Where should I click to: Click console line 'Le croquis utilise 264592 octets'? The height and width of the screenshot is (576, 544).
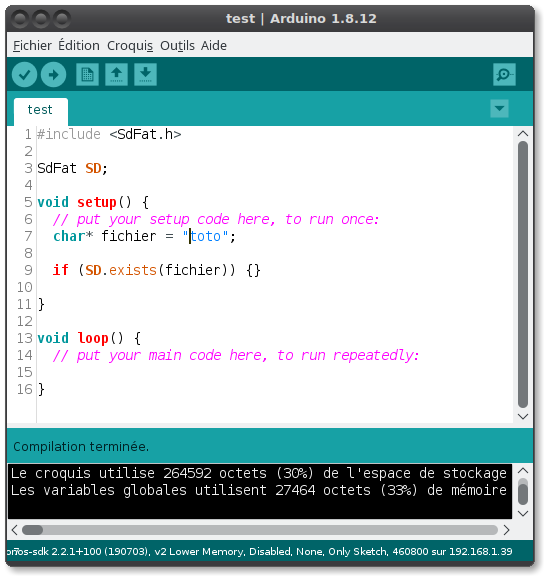click(258, 473)
